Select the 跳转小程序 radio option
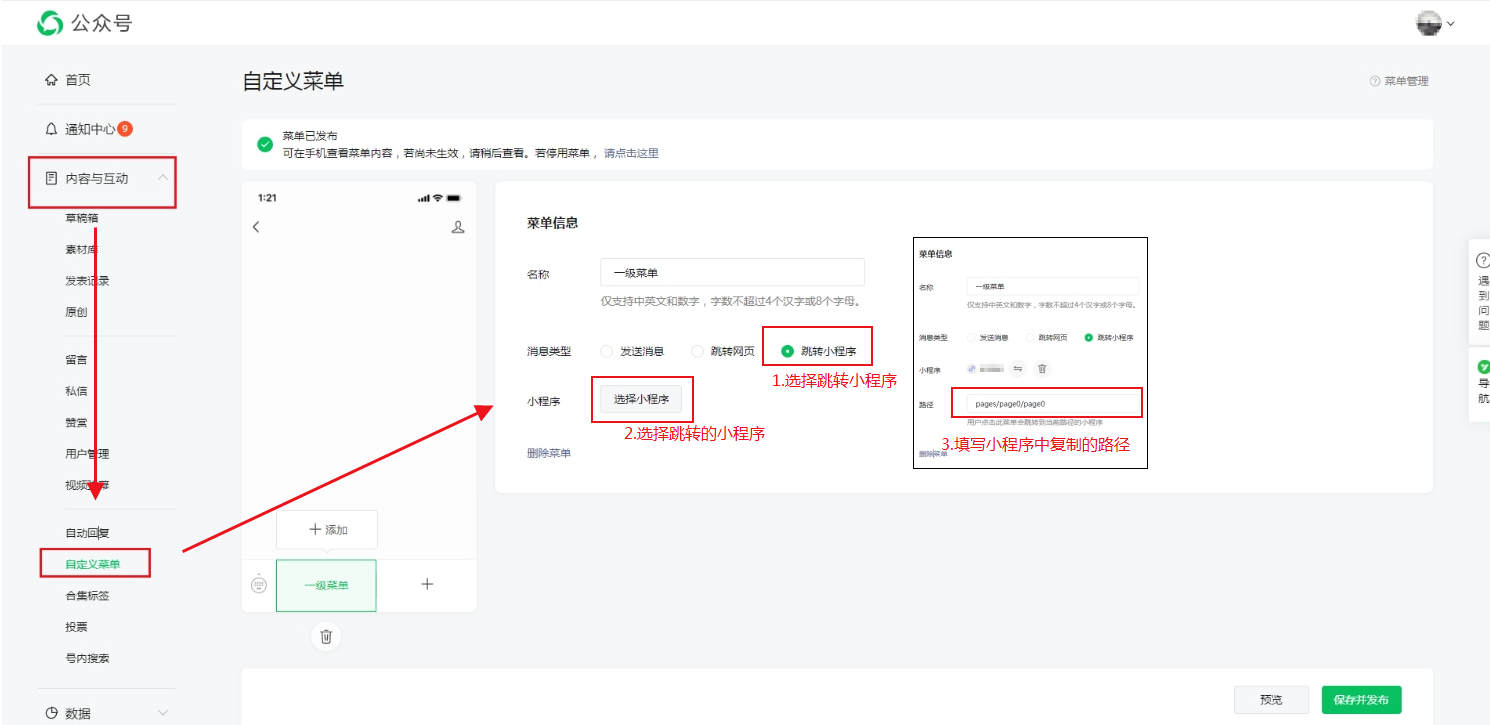 (x=788, y=351)
